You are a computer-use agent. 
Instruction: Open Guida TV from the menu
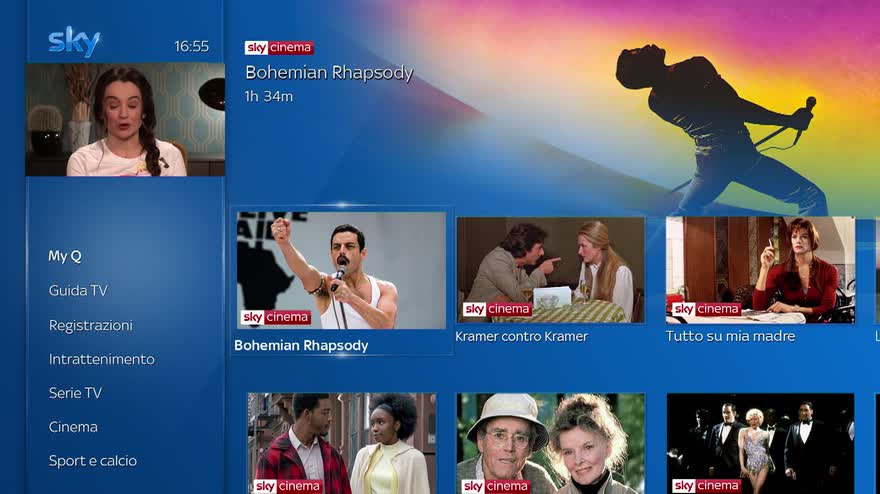(x=78, y=291)
